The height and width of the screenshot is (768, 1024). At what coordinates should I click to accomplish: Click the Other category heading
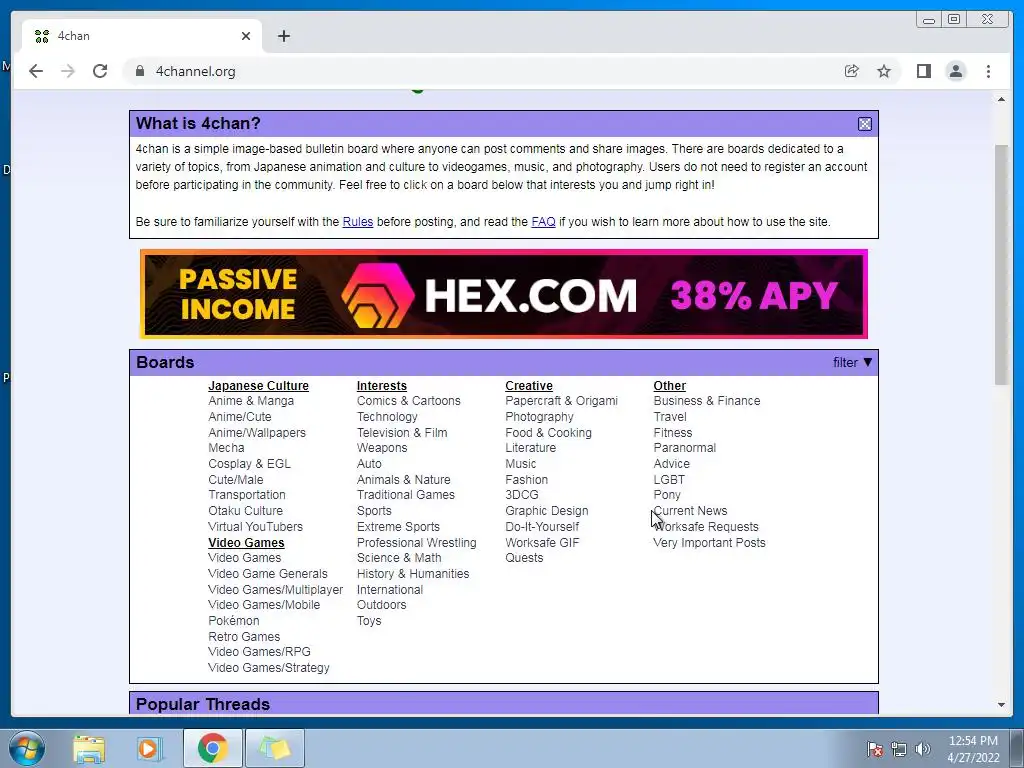pyautogui.click(x=669, y=386)
